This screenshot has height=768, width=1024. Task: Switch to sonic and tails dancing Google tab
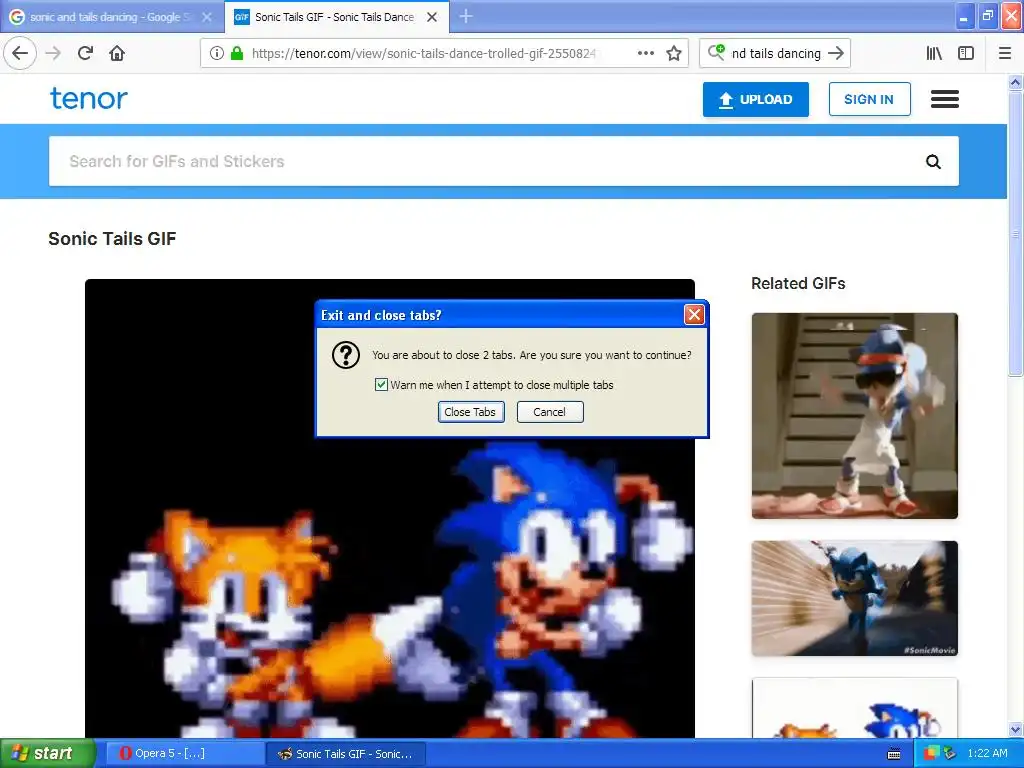[x=112, y=17]
